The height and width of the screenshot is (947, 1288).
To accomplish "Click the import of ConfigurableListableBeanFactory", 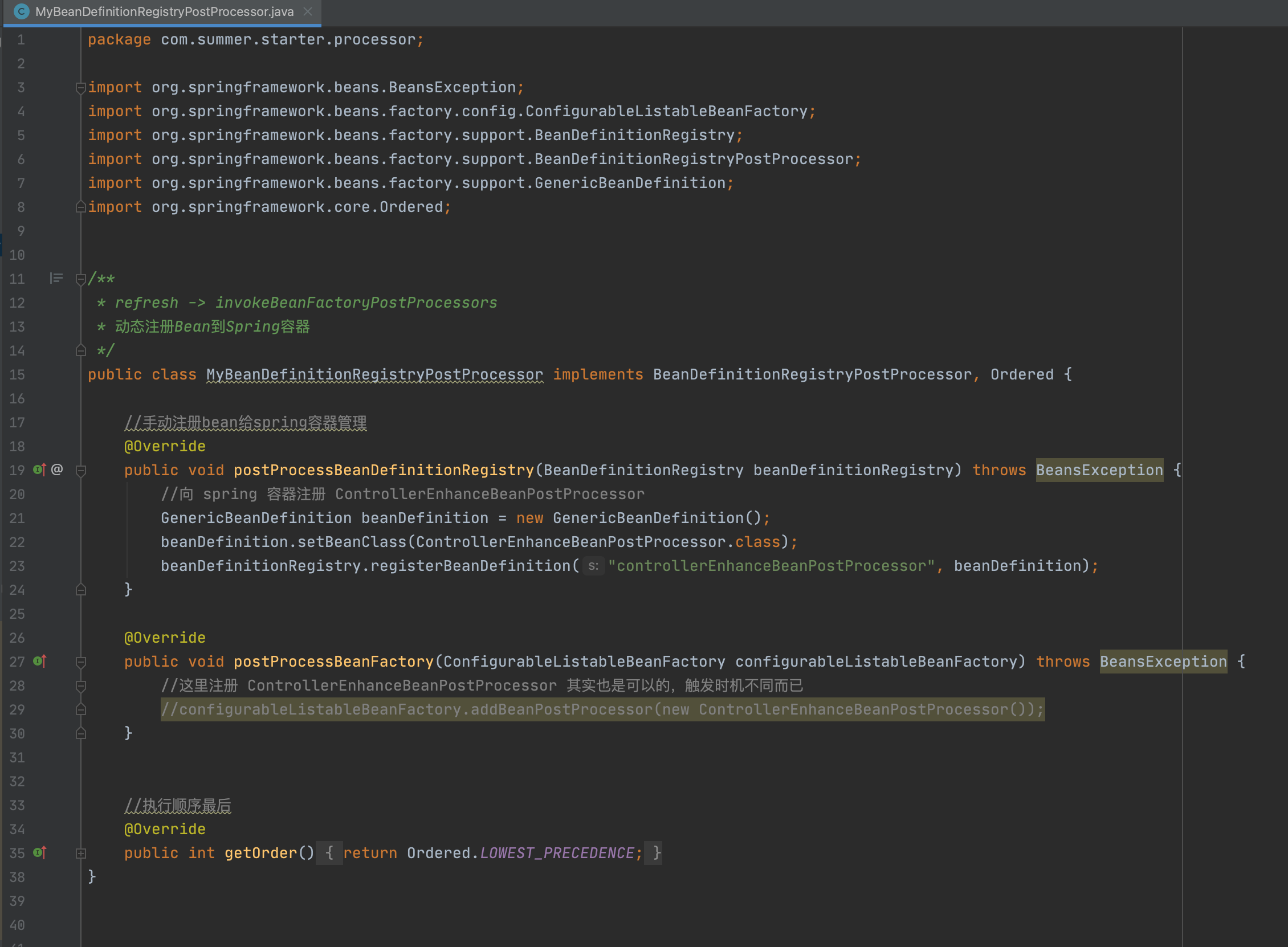I will click(x=451, y=112).
